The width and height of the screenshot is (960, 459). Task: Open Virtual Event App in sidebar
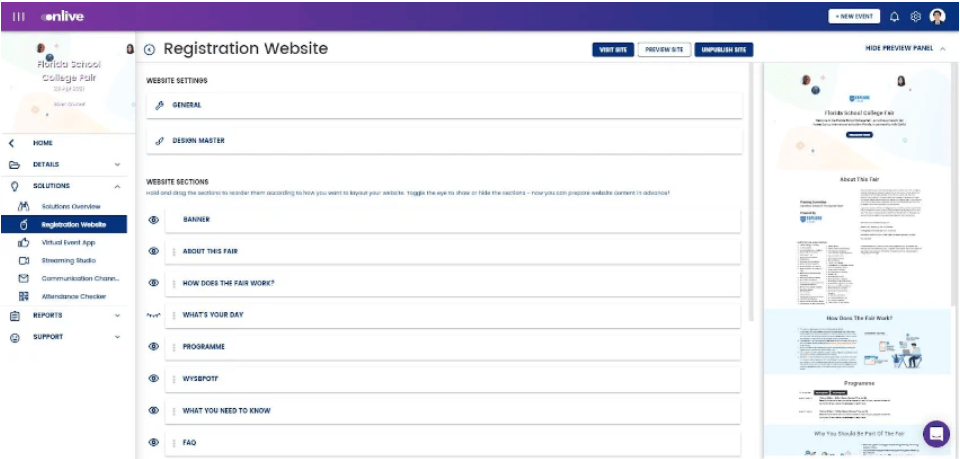pyautogui.click(x=68, y=242)
